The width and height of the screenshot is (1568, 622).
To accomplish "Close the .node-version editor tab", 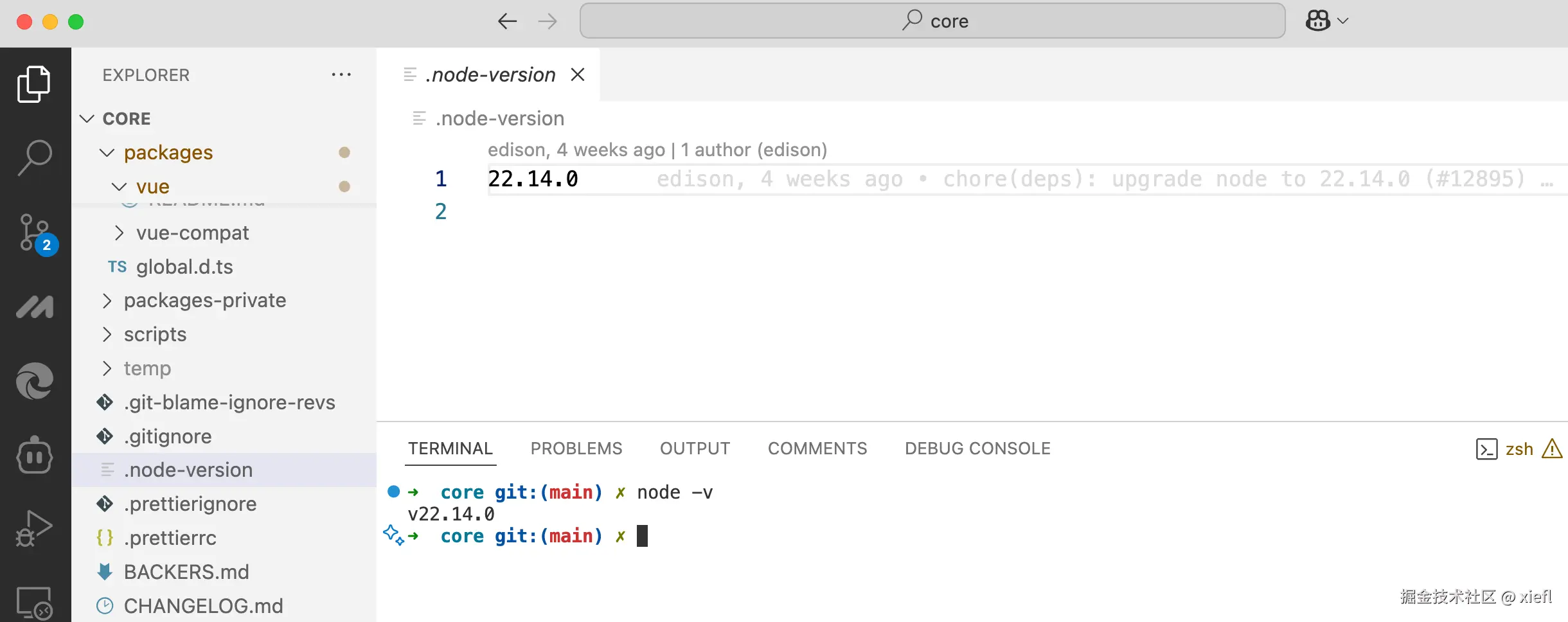I will tap(578, 75).
